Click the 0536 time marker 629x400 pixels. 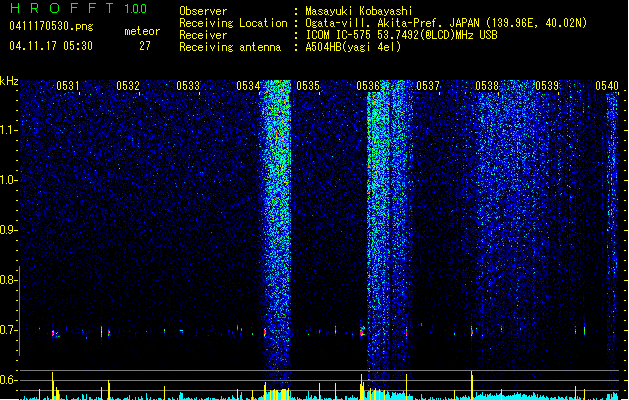pyautogui.click(x=368, y=86)
